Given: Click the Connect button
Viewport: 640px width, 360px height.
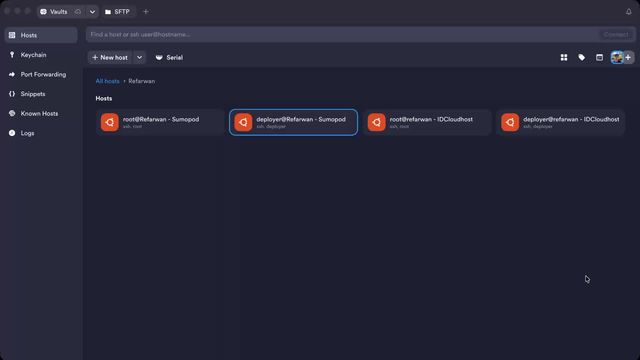Looking at the screenshot, I should click(x=616, y=35).
